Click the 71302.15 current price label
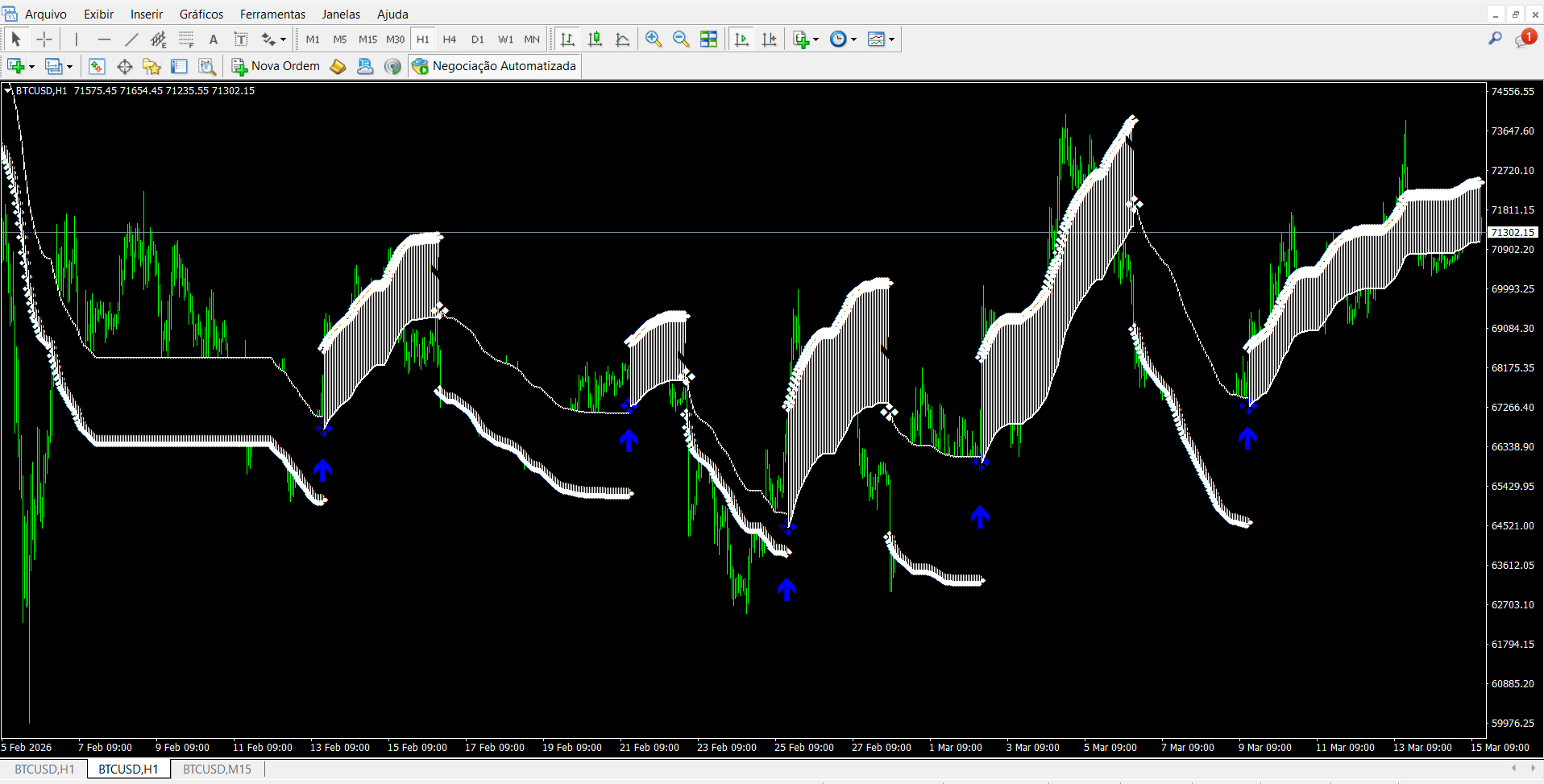The image size is (1544, 784). click(1512, 232)
